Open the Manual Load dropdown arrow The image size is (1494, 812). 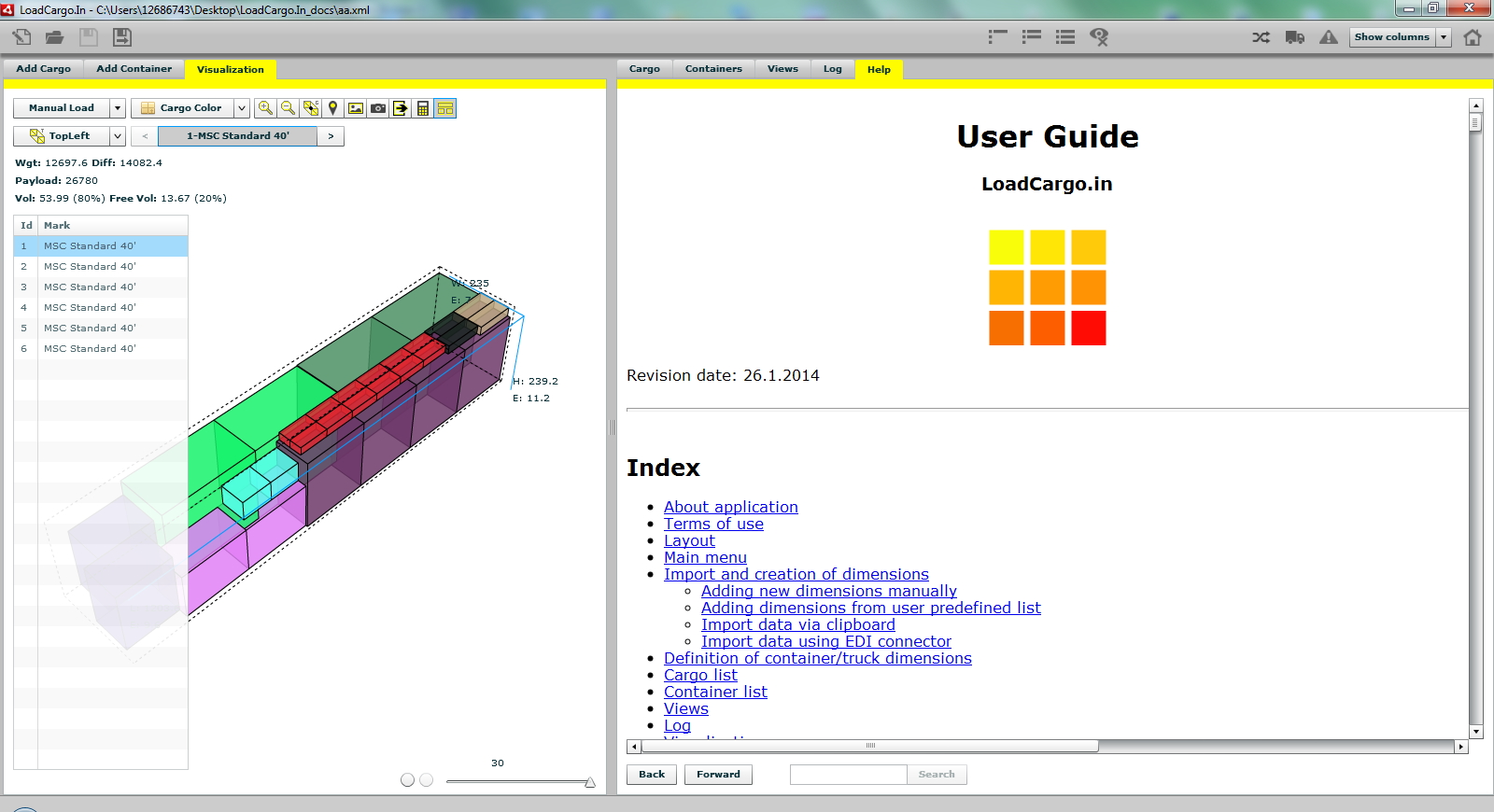pos(118,108)
